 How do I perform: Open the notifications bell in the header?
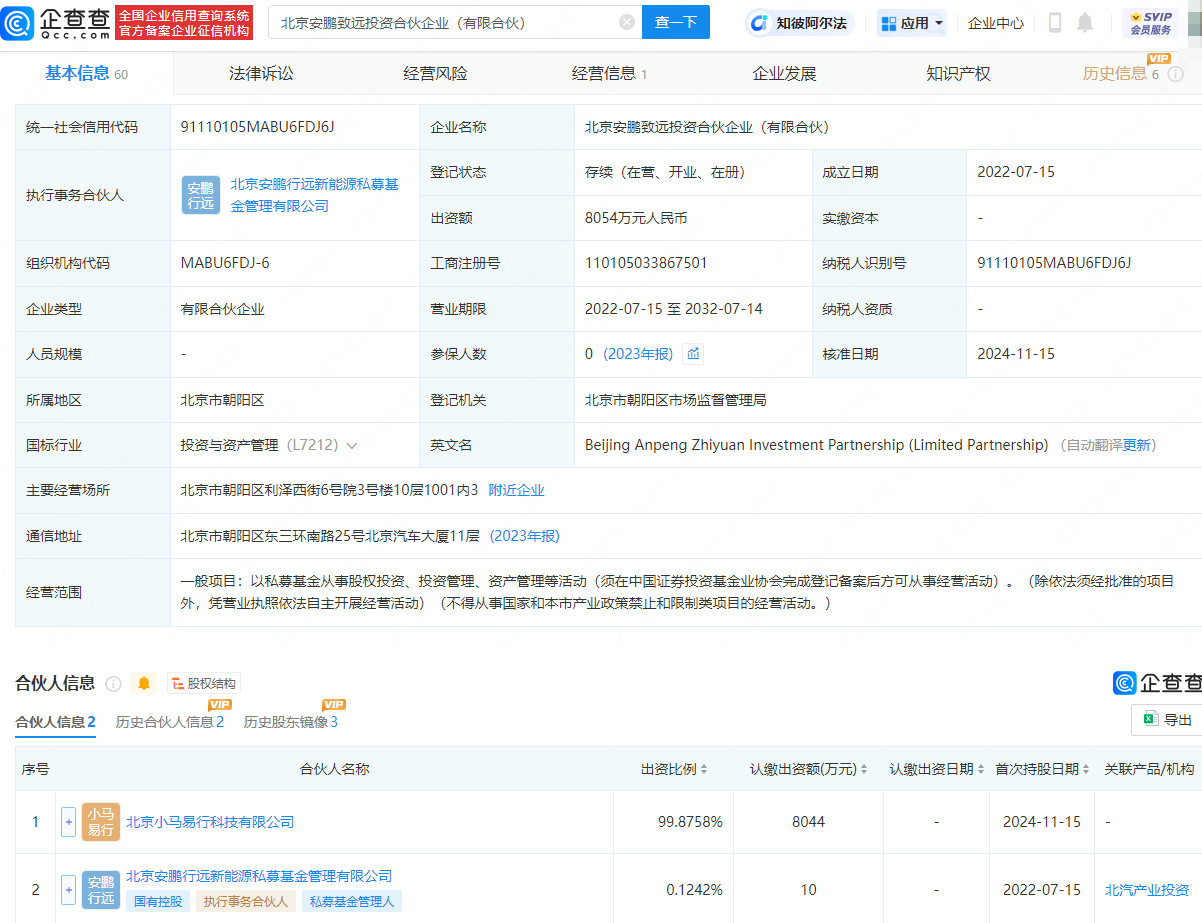pyautogui.click(x=1085, y=23)
